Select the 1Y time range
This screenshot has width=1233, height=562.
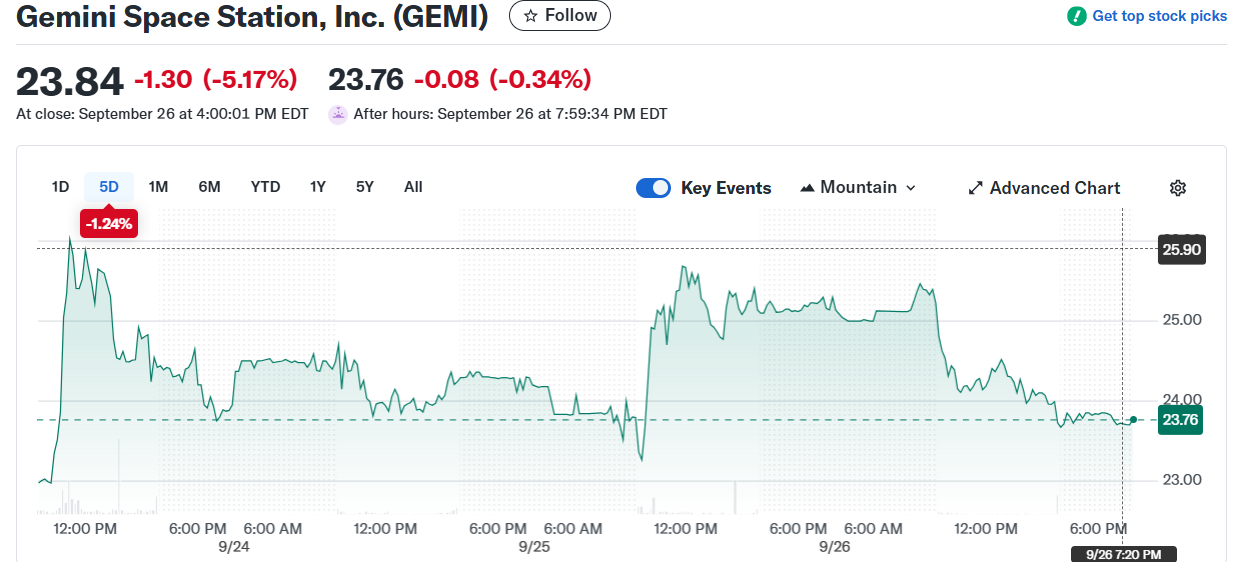coord(318,187)
